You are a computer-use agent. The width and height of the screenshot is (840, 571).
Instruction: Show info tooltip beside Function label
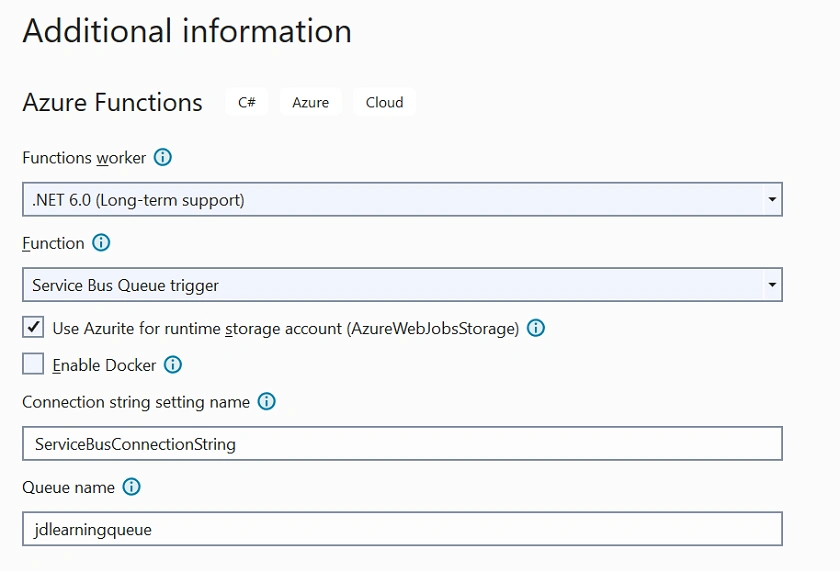click(101, 243)
